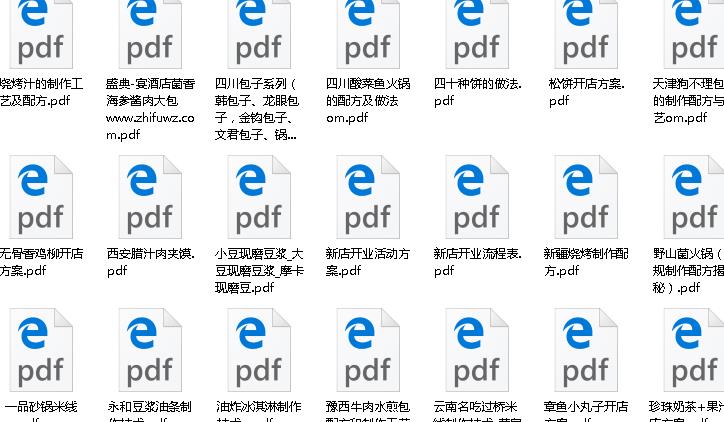
Task: Click the filename text starting 云南名吃过桥米
Action: pos(476,411)
